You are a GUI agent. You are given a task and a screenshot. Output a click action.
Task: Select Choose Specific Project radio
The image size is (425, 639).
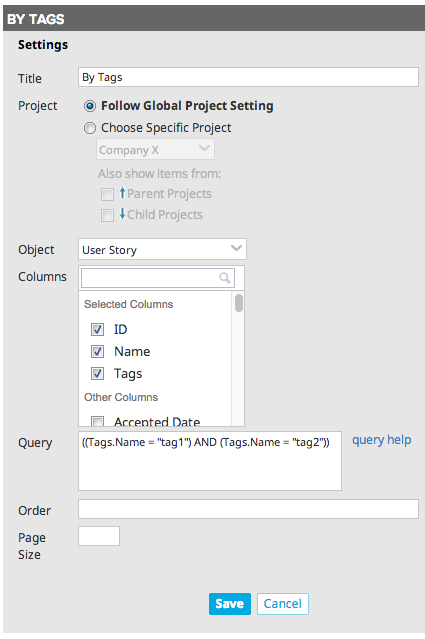pos(90,128)
